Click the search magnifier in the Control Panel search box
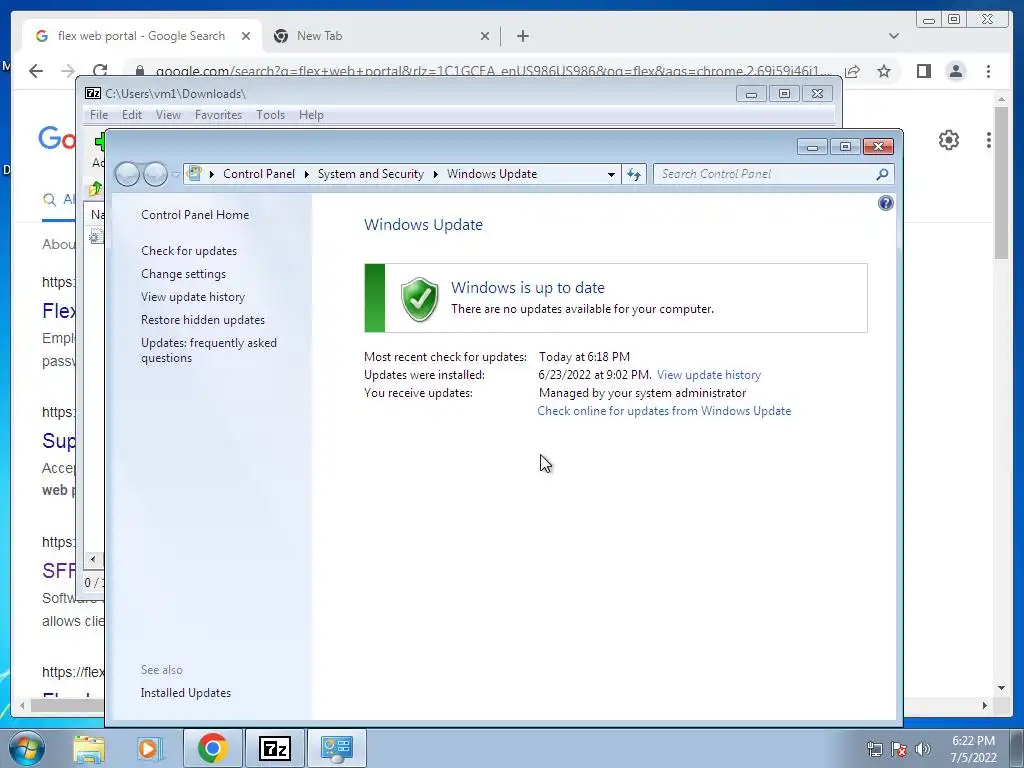 (882, 174)
